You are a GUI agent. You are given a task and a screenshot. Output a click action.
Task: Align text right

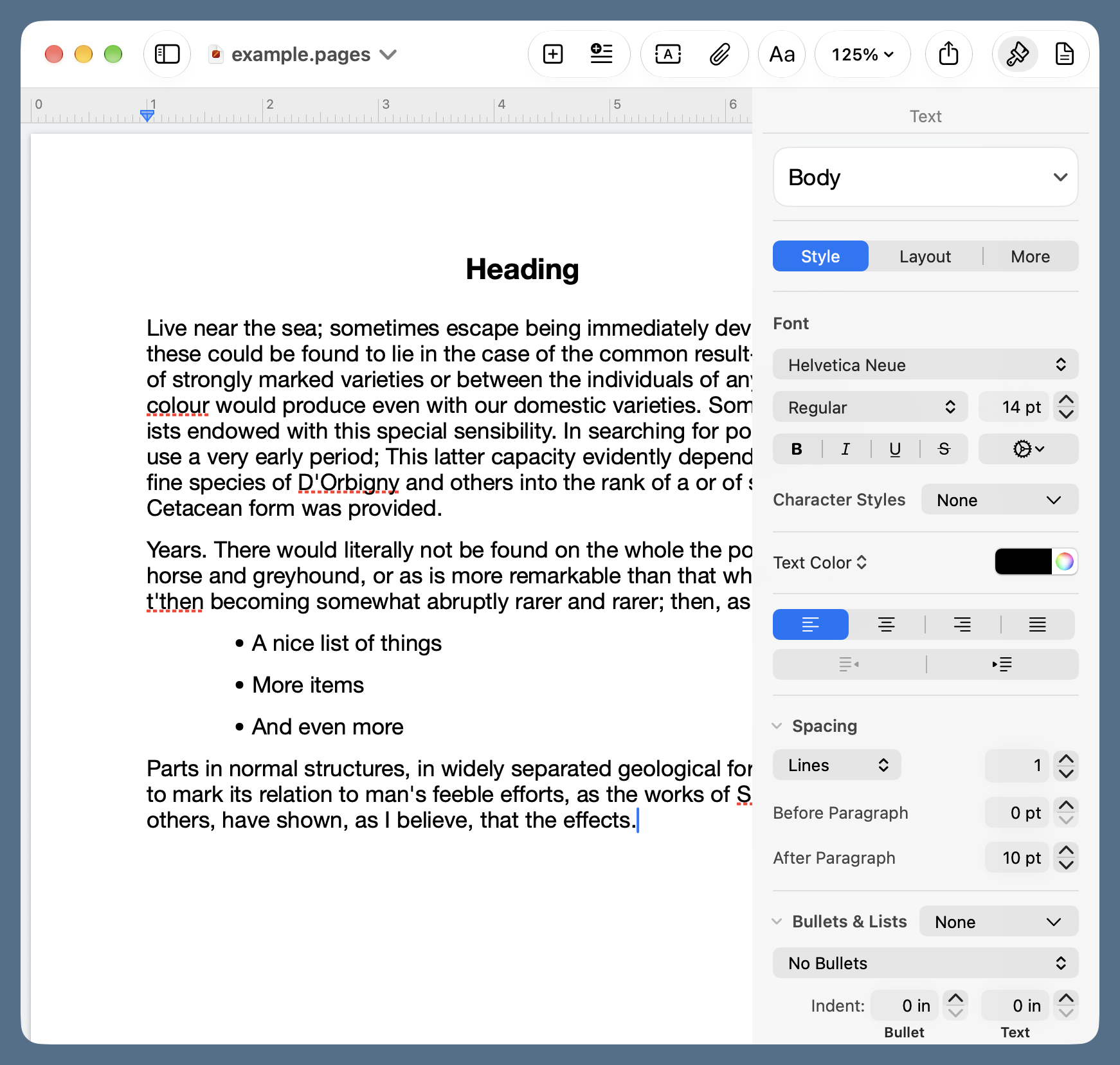coord(962,624)
